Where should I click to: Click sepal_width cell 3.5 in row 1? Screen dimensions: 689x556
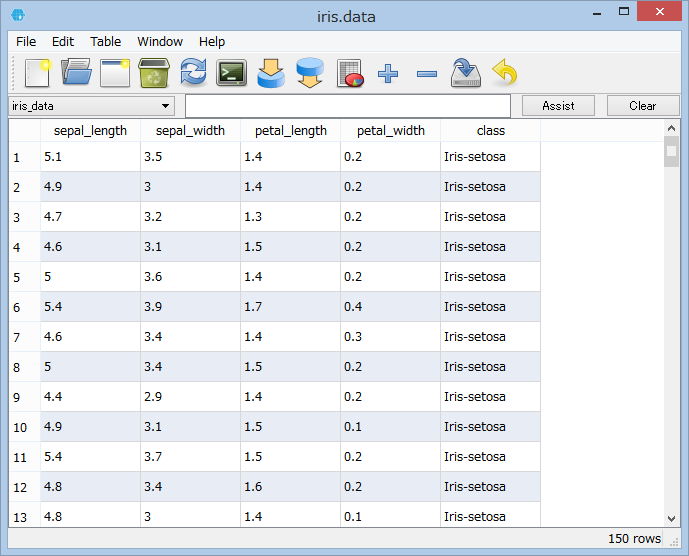coord(190,157)
